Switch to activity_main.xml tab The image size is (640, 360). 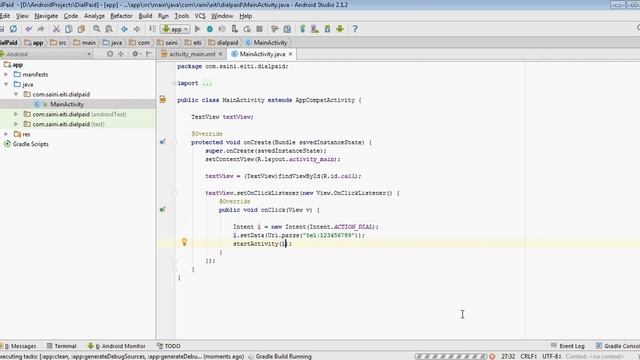[x=192, y=54]
